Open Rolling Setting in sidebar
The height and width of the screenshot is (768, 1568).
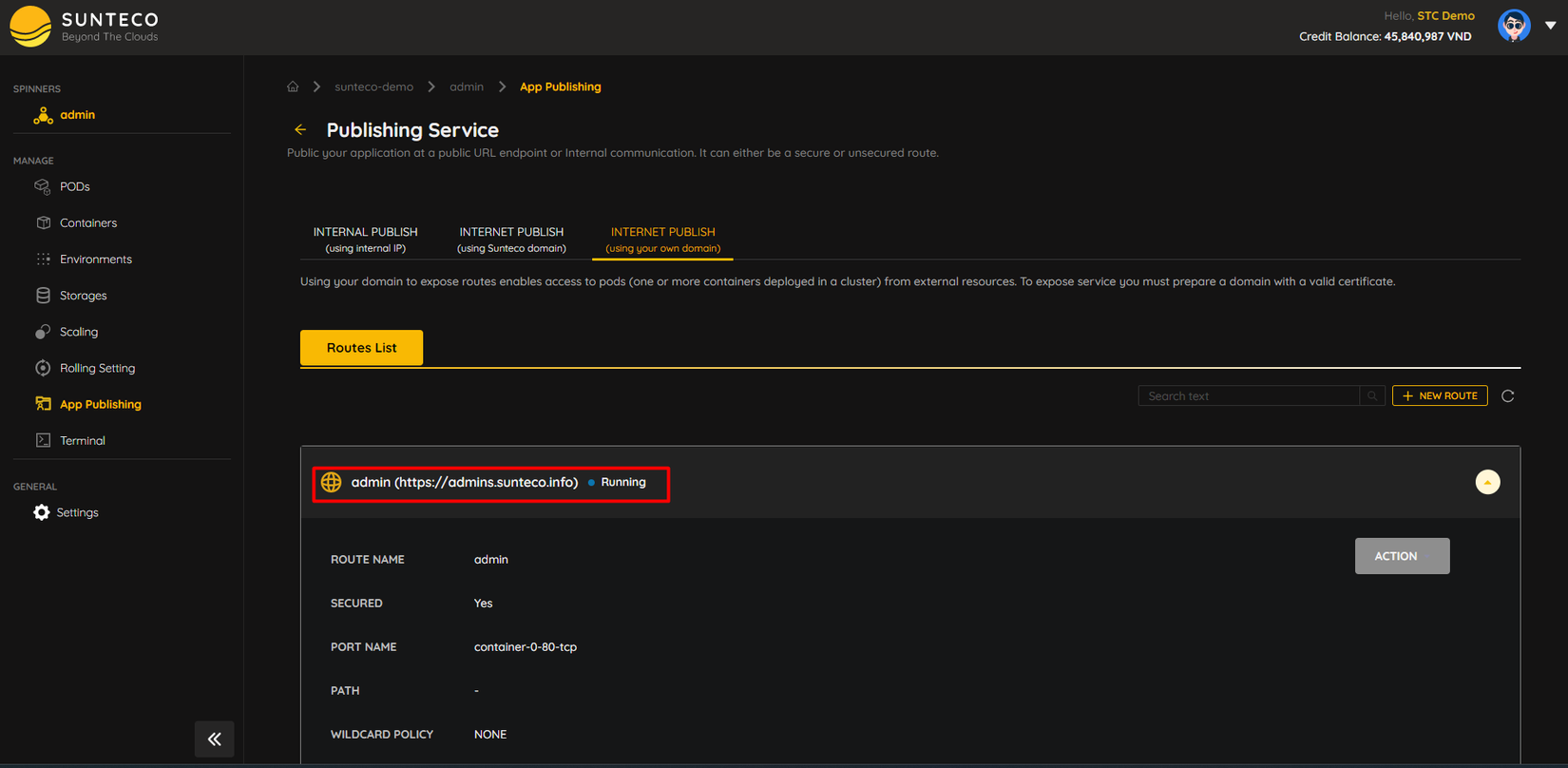97,368
